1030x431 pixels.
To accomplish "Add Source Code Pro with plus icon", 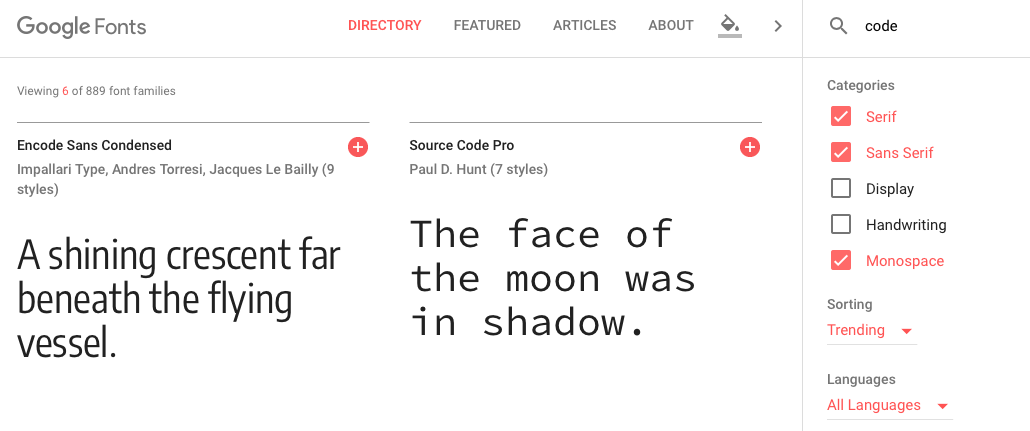I will point(750,147).
